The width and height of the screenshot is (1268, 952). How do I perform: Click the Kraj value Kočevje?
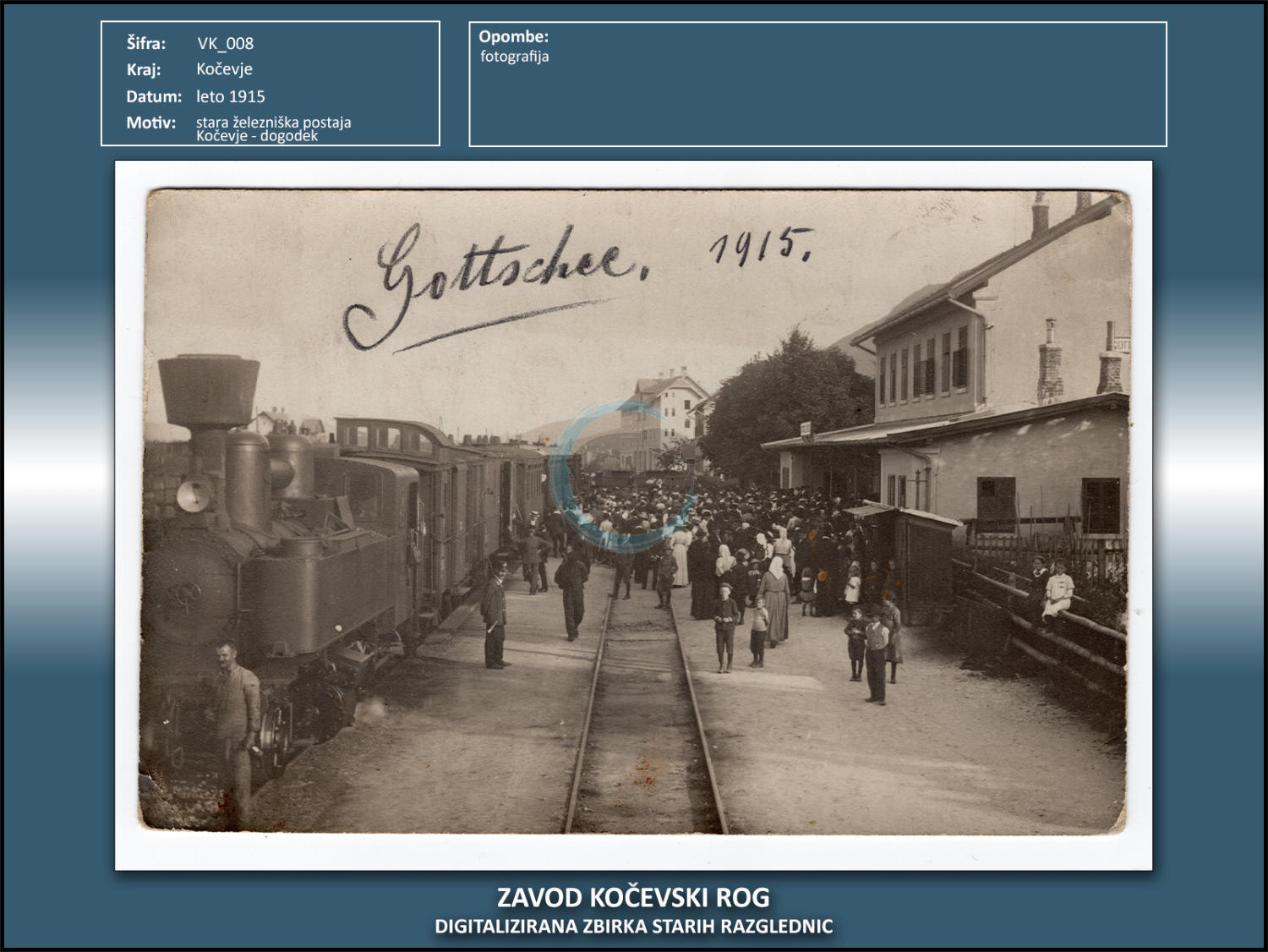[224, 69]
